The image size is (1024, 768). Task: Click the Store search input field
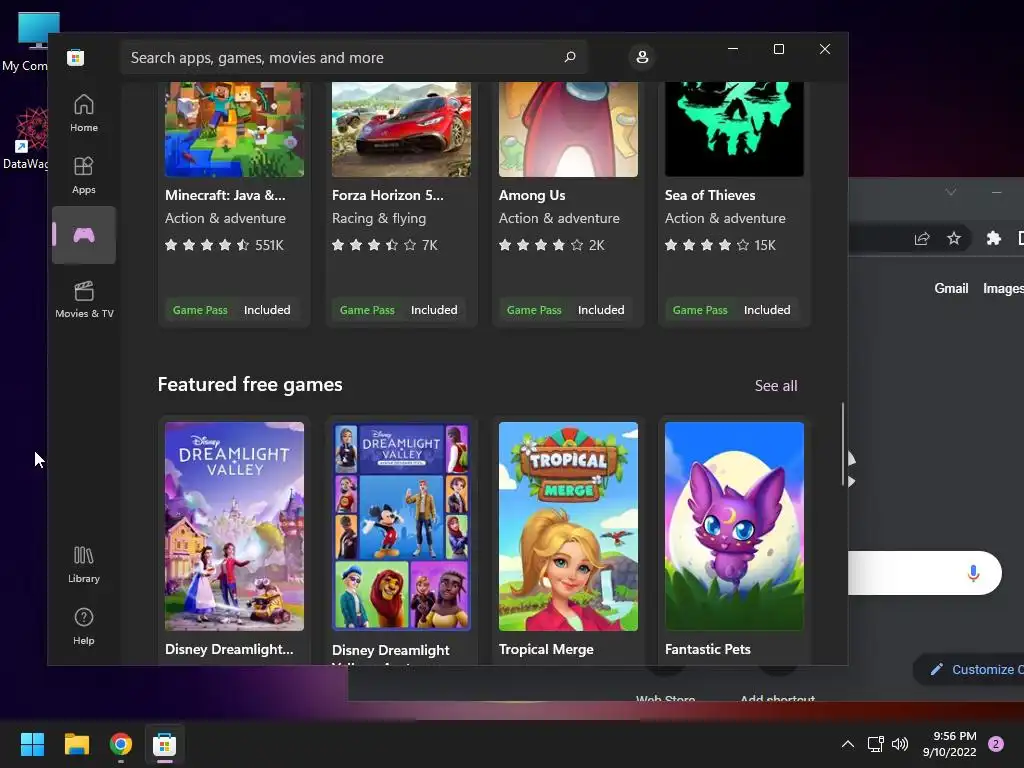[353, 57]
